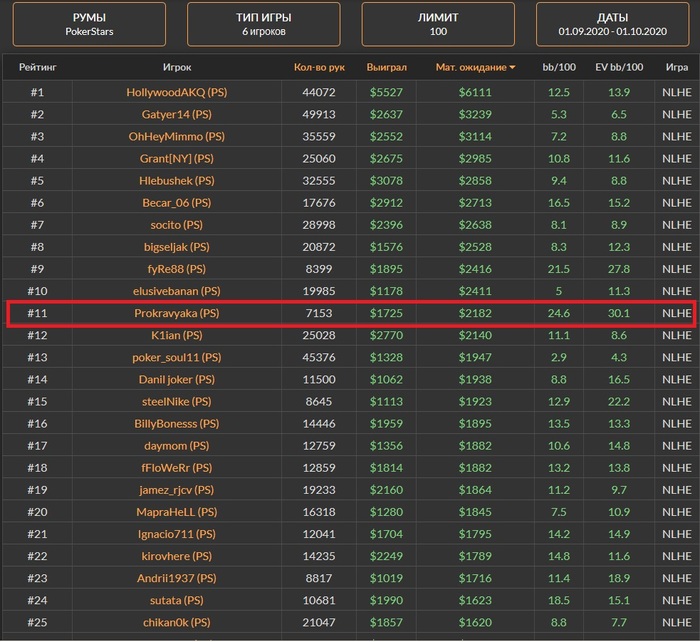Select rating cell #11
The width and height of the screenshot is (700, 642).
pyautogui.click(x=38, y=313)
